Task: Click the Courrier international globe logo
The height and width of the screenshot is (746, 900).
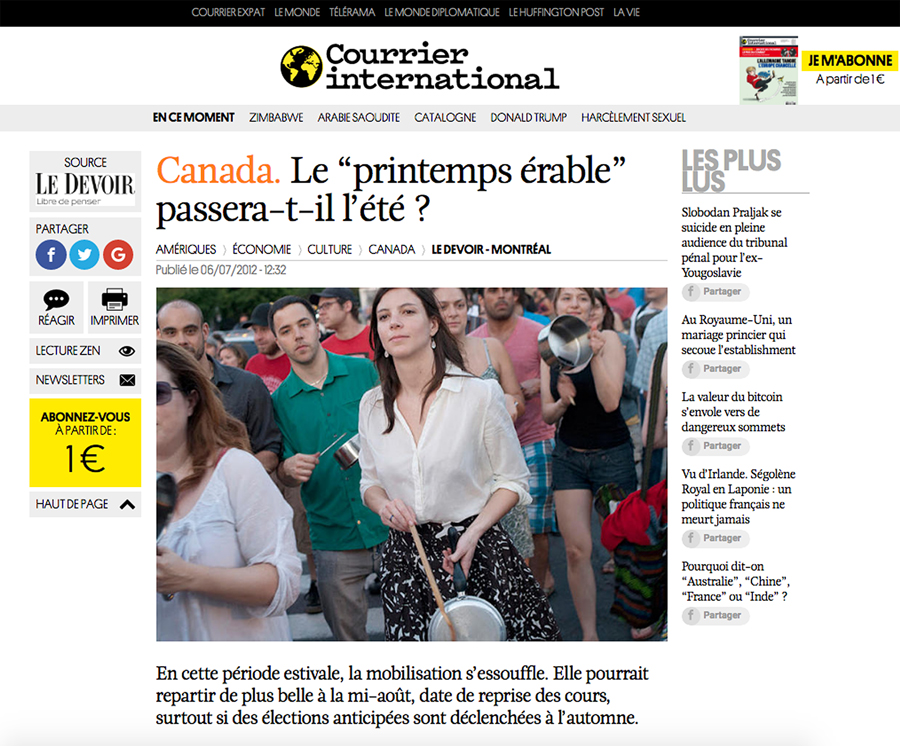Action: [x=301, y=67]
